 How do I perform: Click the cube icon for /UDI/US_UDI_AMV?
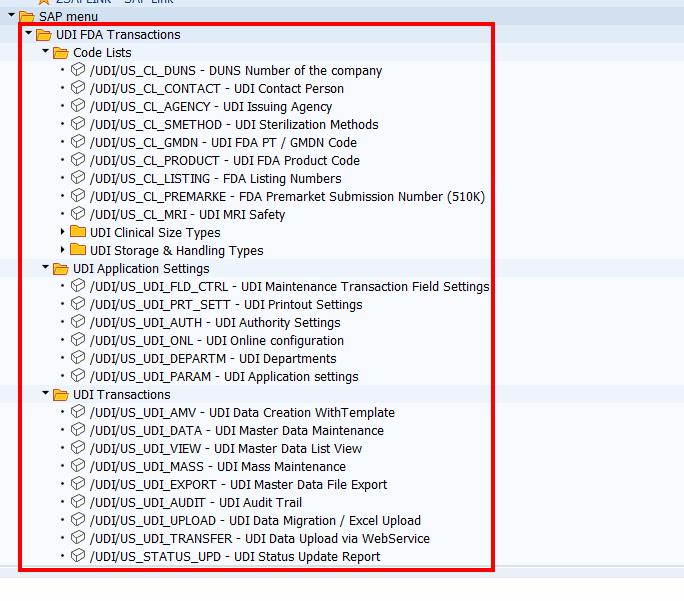(x=78, y=412)
